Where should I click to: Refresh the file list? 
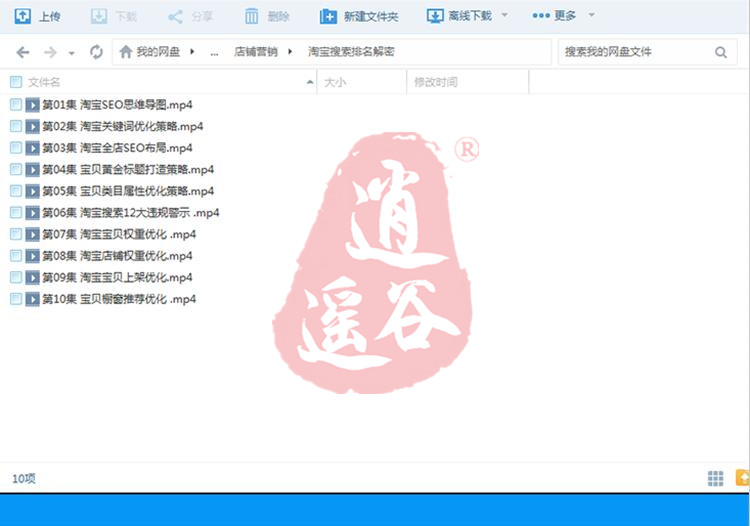96,52
